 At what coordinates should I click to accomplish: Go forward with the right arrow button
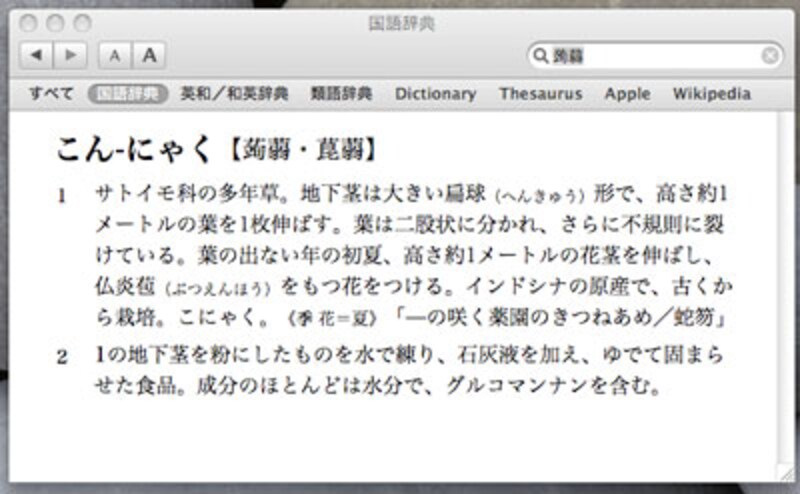(70, 55)
